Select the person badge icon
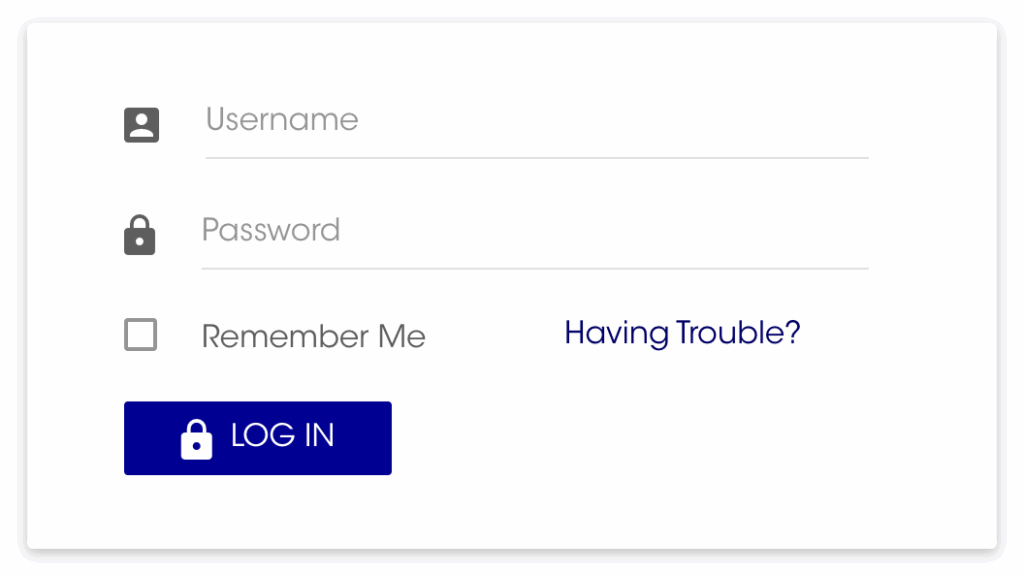1024x576 pixels. (141, 125)
